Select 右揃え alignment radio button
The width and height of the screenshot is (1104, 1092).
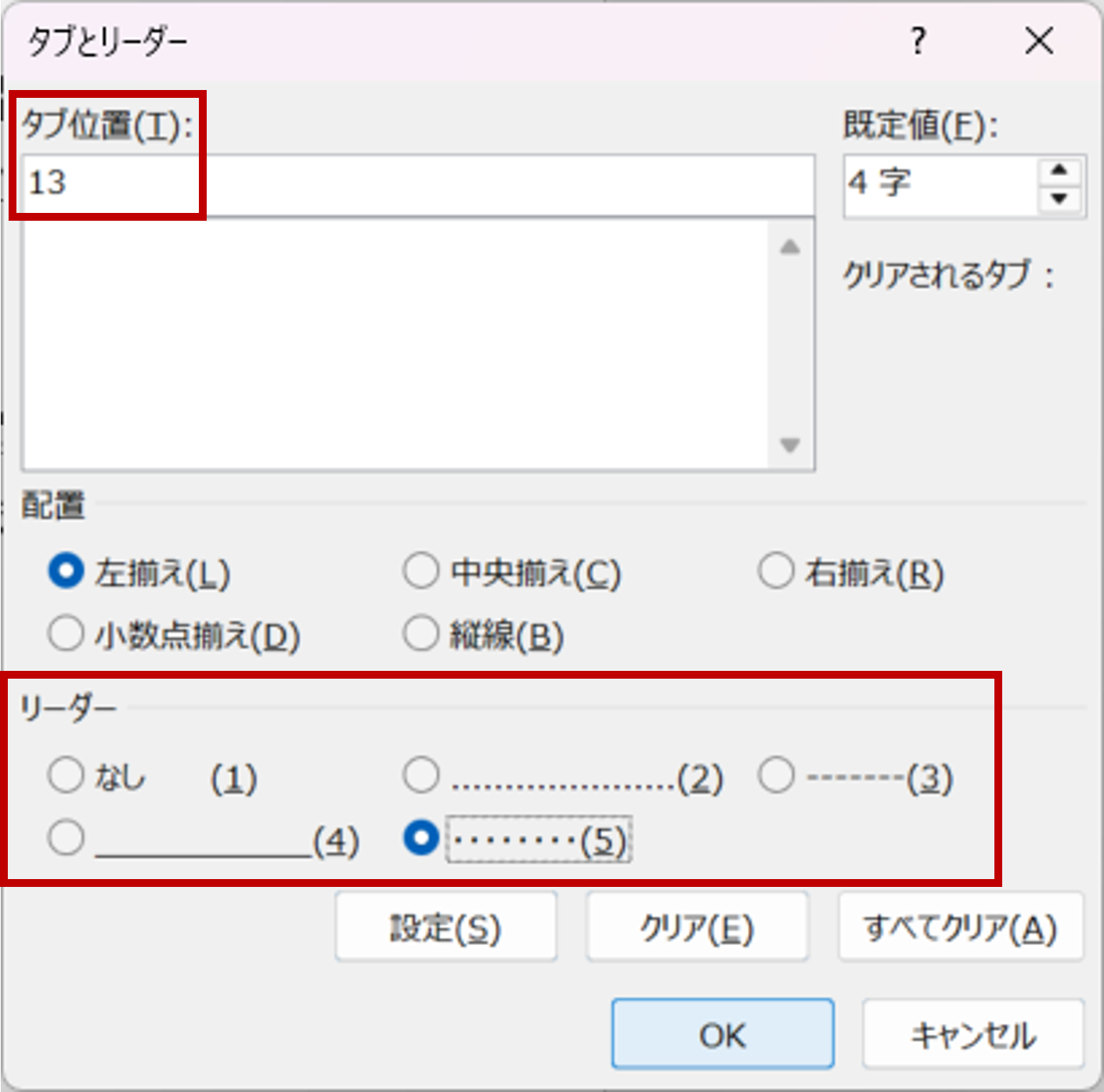tap(776, 571)
